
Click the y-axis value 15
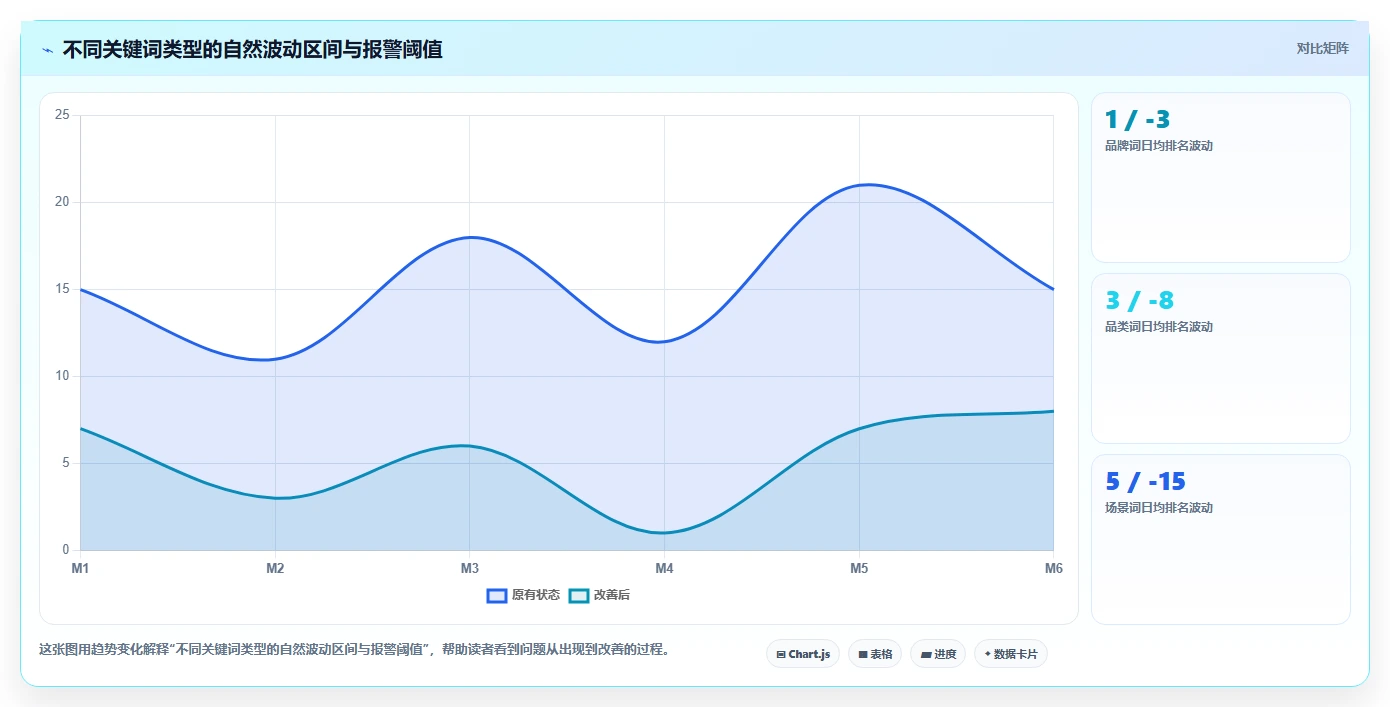(62, 289)
